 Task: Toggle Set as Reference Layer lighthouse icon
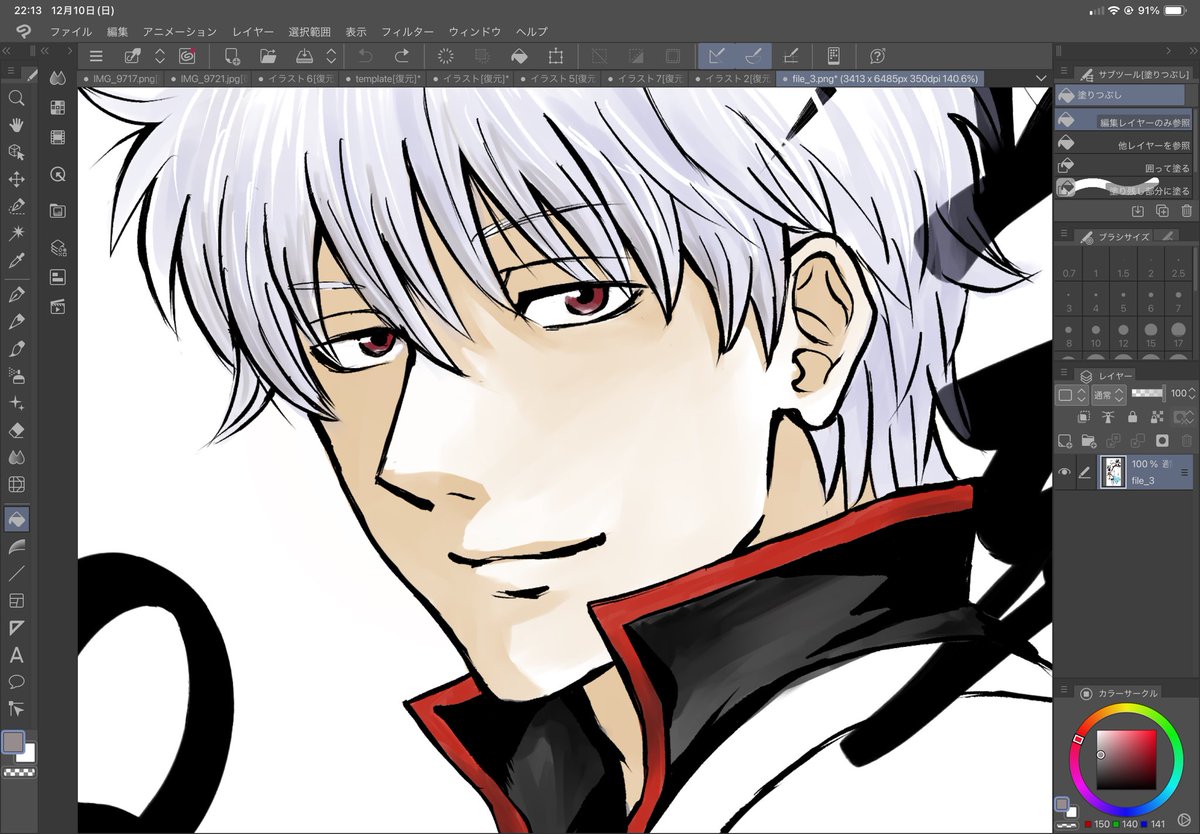tap(1108, 416)
